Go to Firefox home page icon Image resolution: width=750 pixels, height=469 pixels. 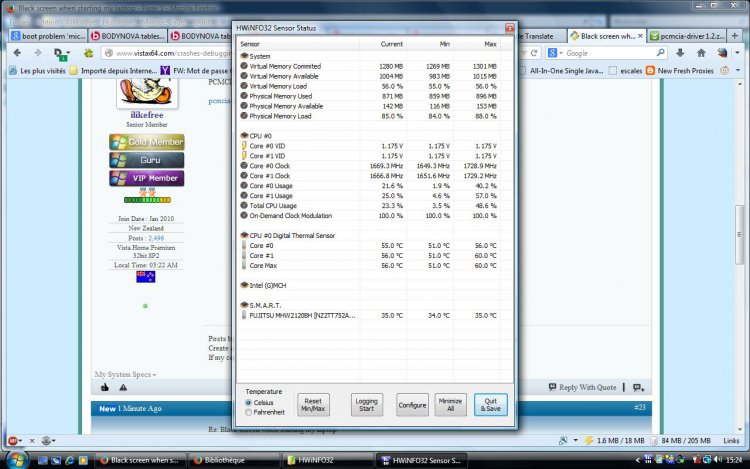(701, 53)
